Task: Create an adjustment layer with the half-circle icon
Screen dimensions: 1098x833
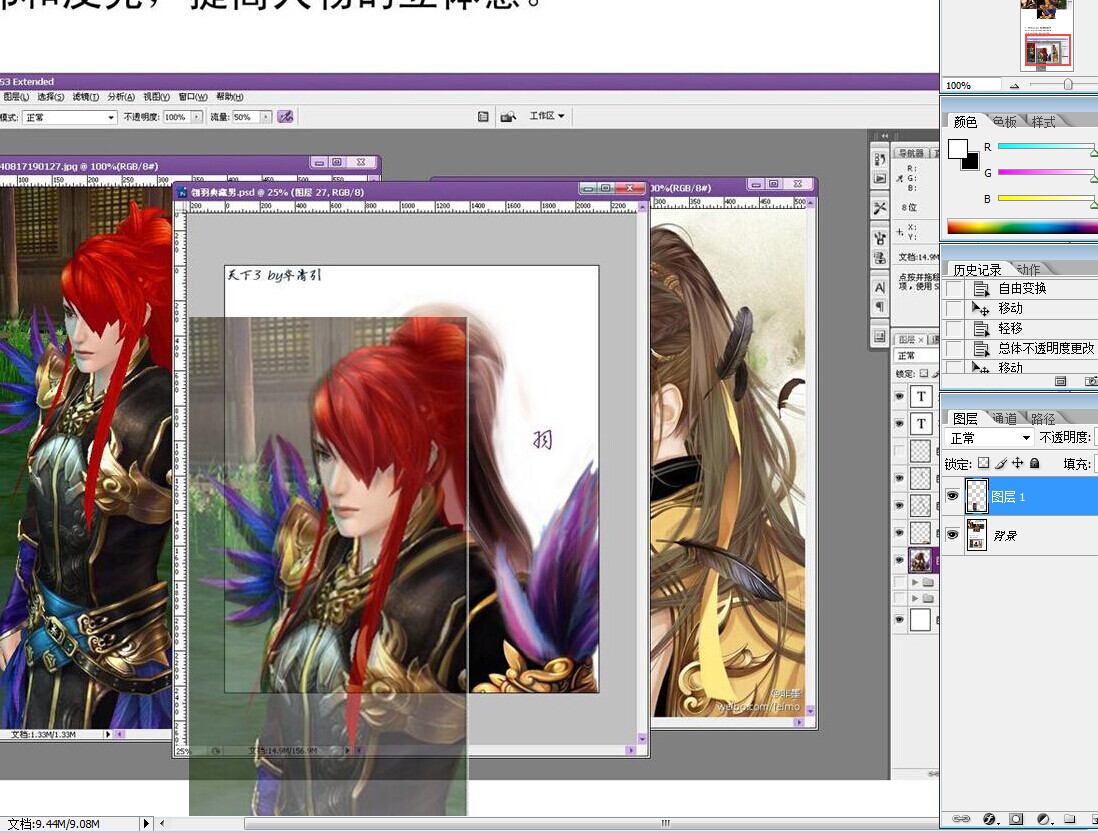Action: (1044, 818)
